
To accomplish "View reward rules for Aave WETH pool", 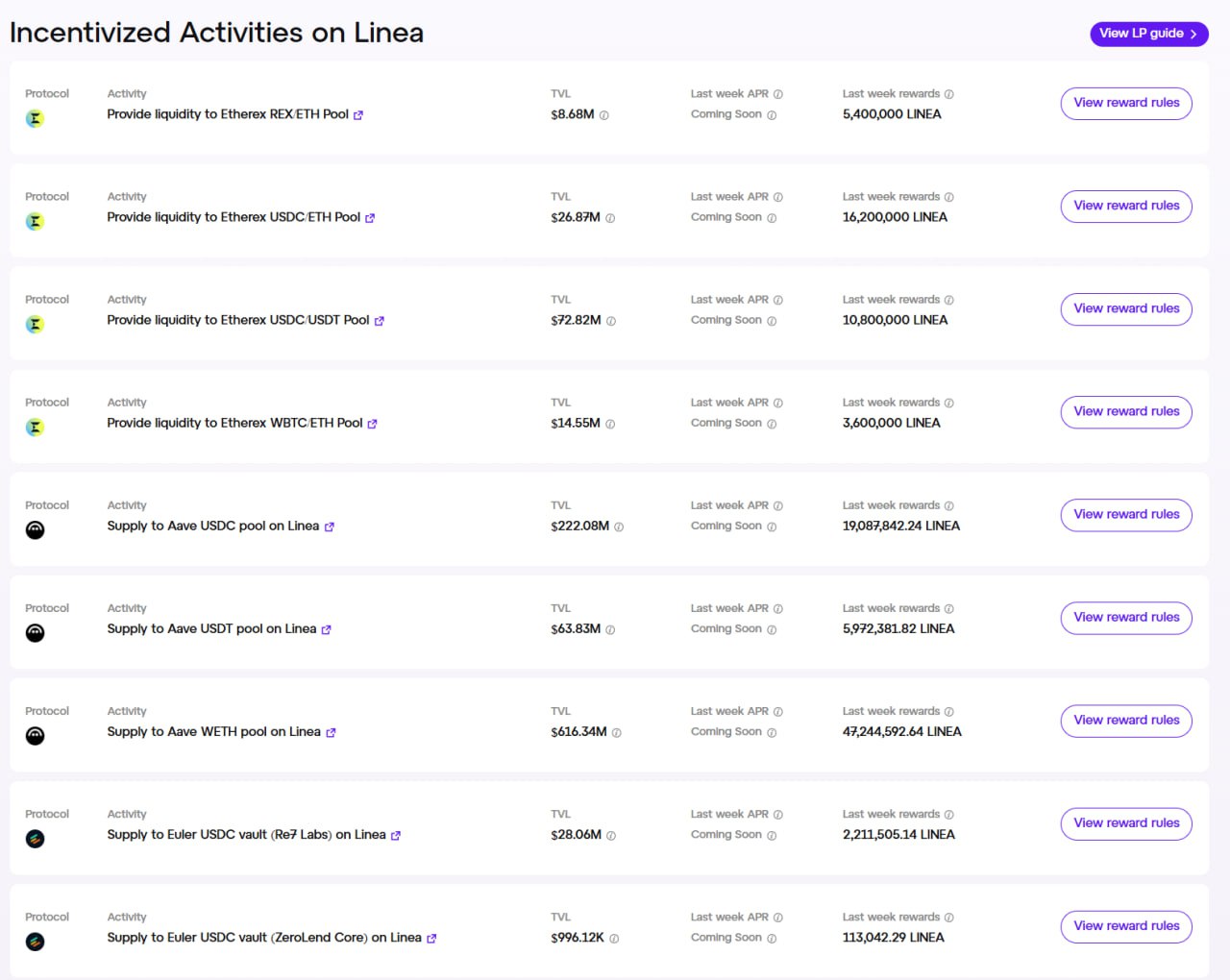I will (x=1126, y=721).
